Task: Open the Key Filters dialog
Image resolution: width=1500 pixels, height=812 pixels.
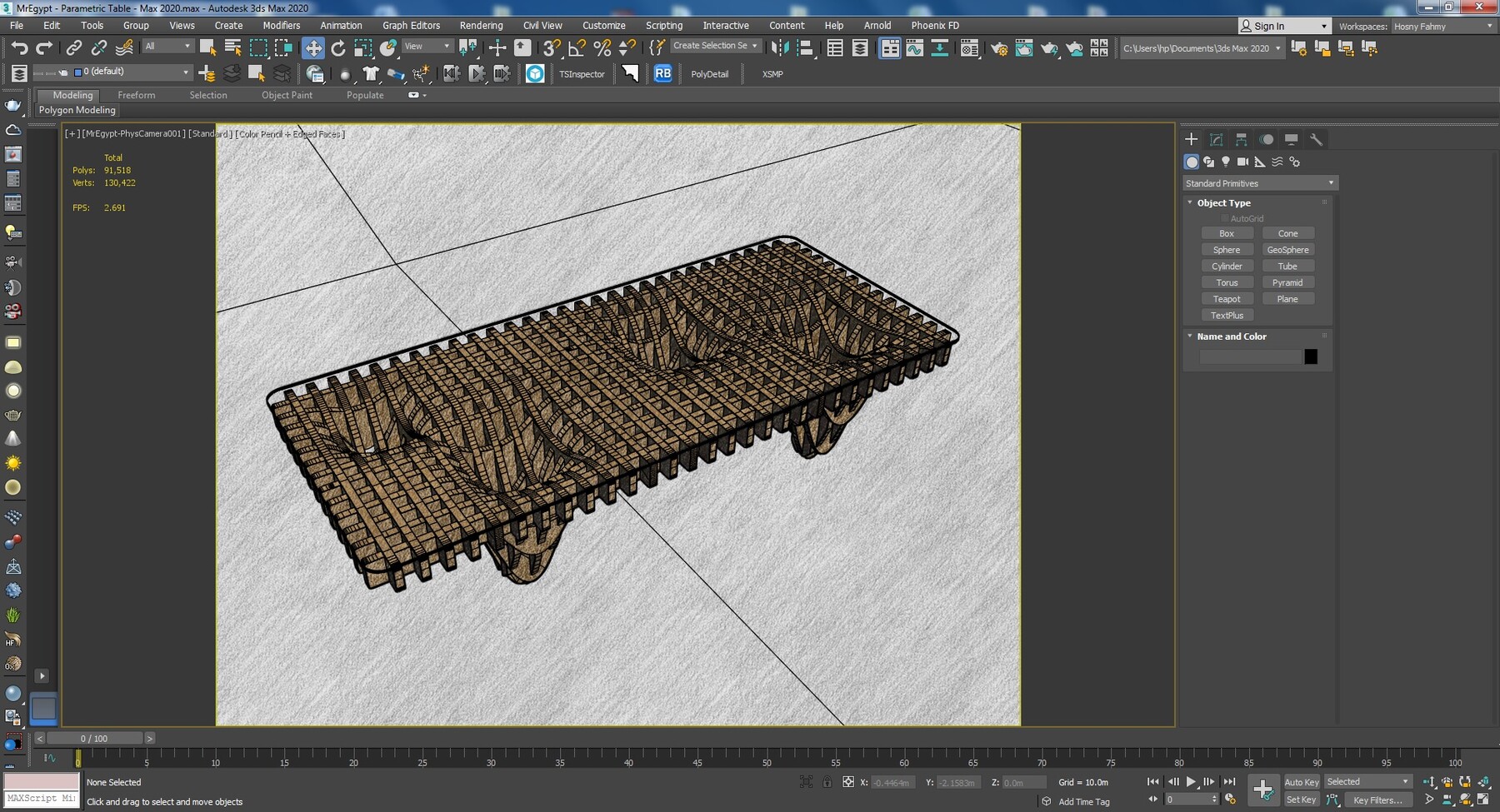Action: click(x=1377, y=800)
